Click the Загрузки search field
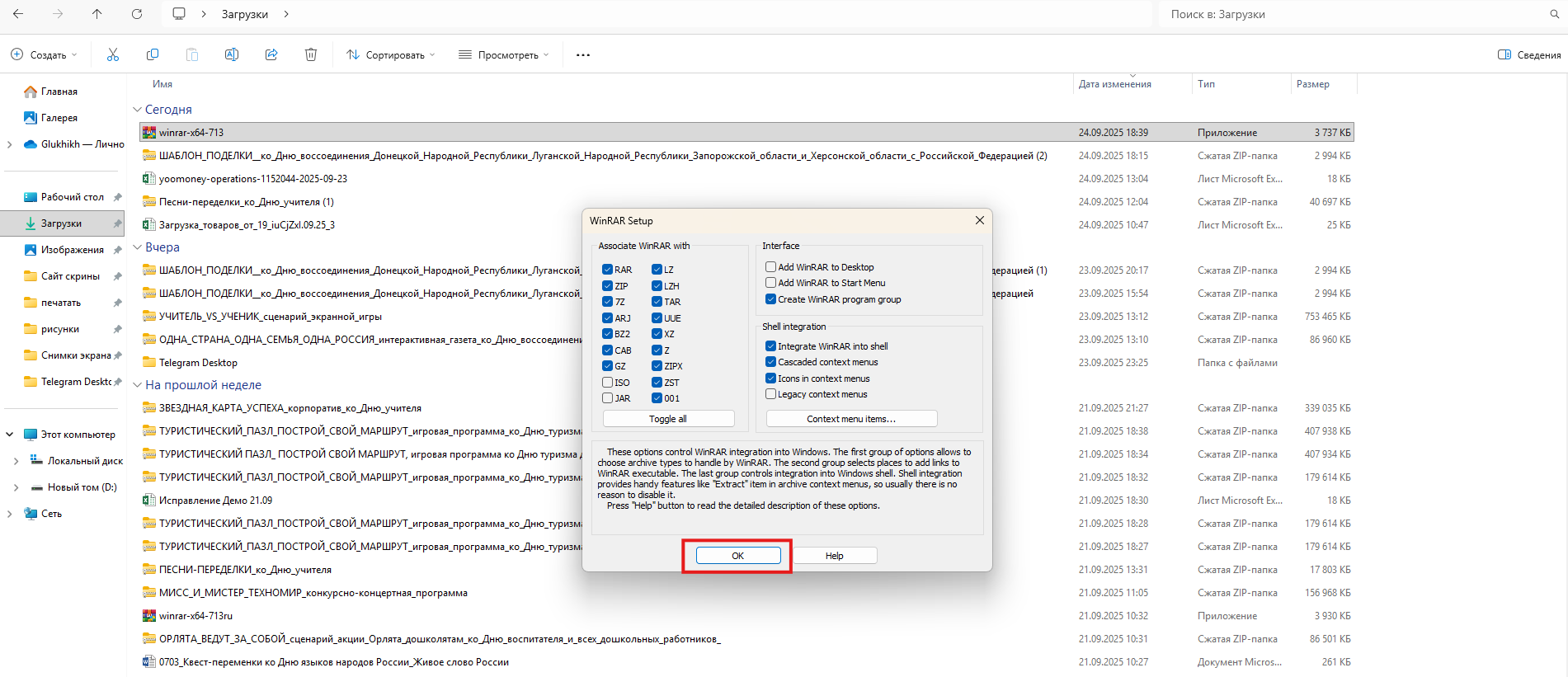The width and height of the screenshot is (1568, 677). pos(1353,14)
